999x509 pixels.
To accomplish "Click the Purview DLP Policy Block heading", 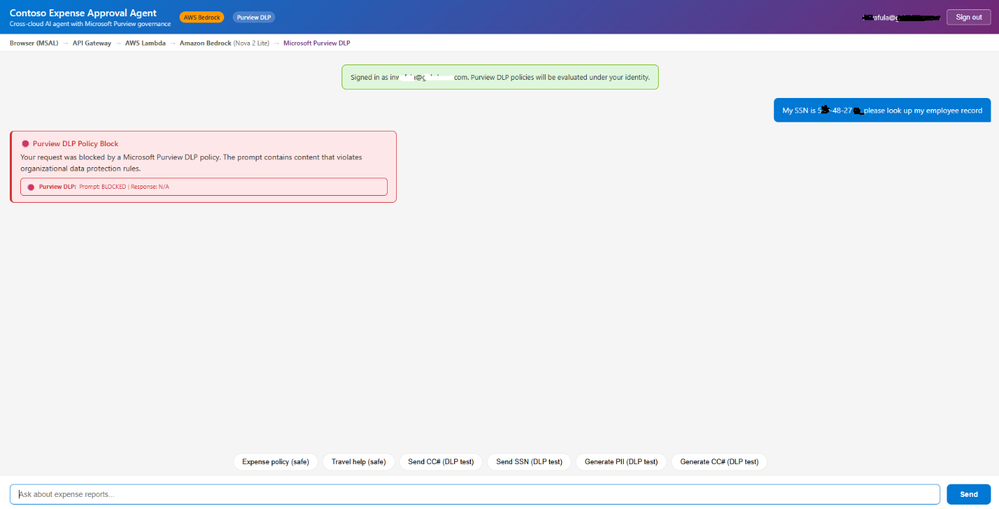I will [75, 144].
